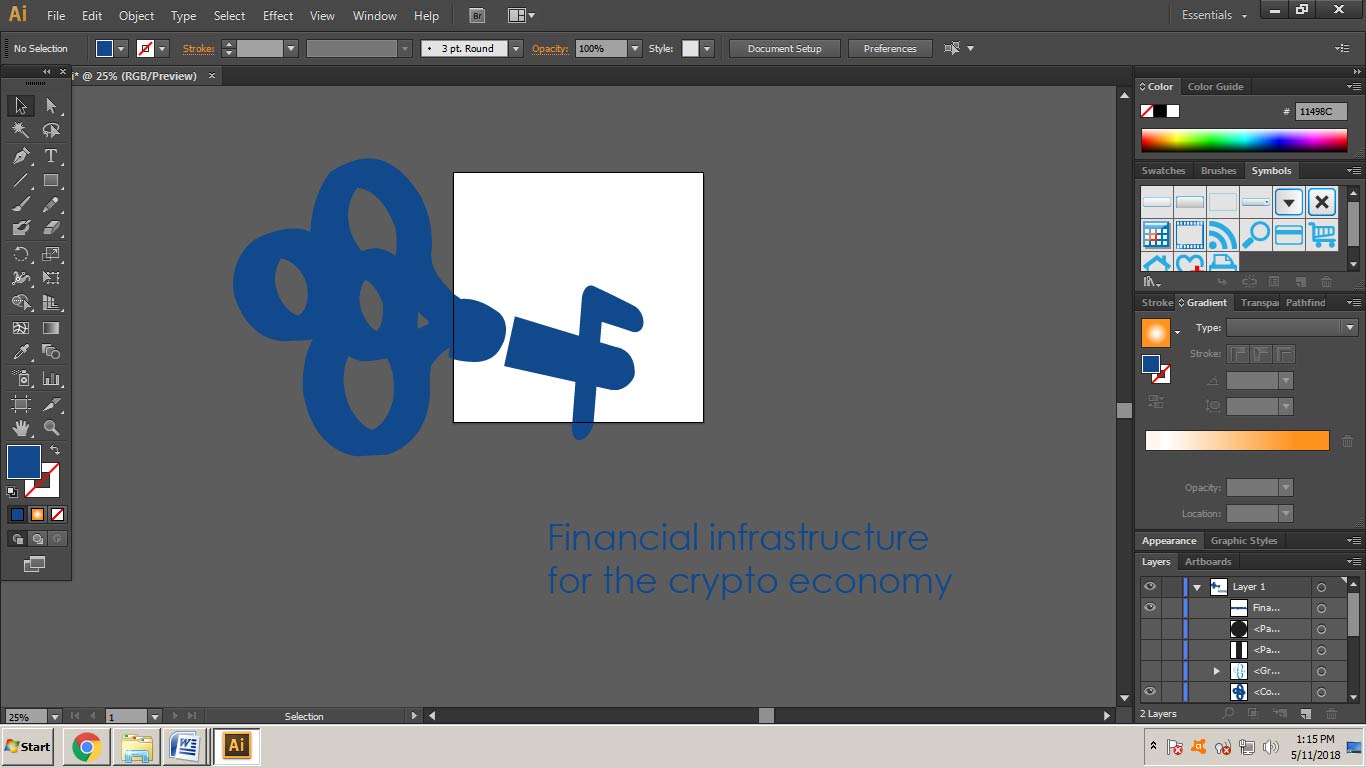This screenshot has width=1366, height=768.
Task: Click the orange gradient slider bar
Action: (x=1237, y=441)
